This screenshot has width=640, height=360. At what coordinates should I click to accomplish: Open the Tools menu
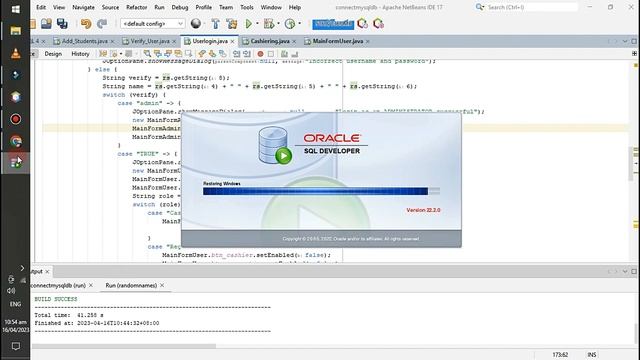pyautogui.click(x=247, y=7)
